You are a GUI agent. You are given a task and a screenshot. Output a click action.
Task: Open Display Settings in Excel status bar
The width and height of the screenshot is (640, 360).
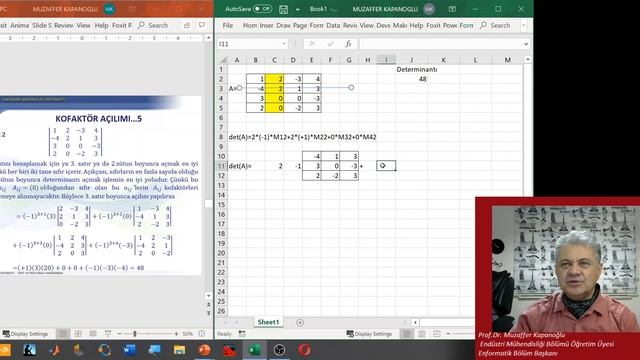[x=369, y=334]
